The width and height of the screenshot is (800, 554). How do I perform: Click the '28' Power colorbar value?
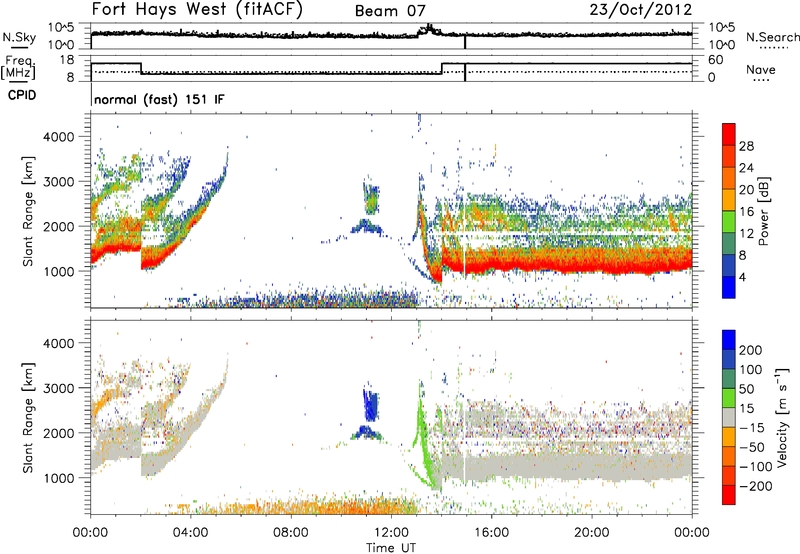746,146
